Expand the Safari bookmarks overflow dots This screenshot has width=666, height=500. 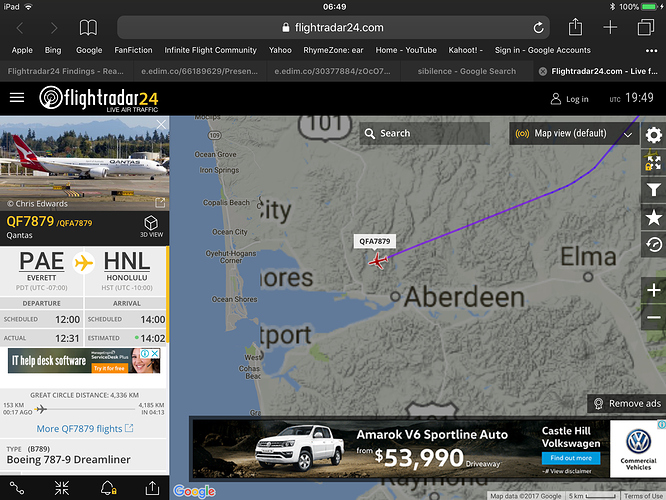click(x=651, y=51)
